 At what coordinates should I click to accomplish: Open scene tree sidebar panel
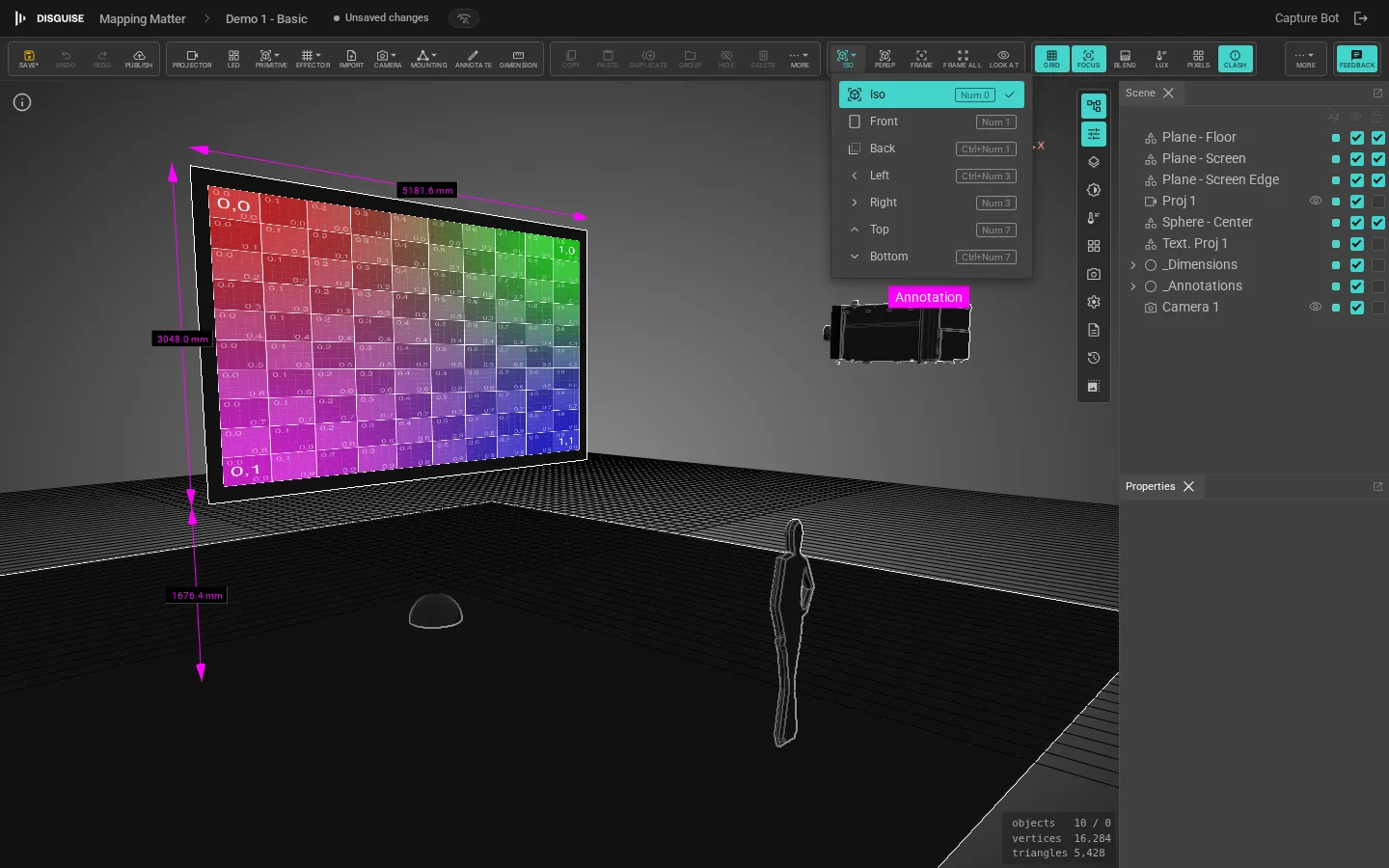pos(1093,106)
